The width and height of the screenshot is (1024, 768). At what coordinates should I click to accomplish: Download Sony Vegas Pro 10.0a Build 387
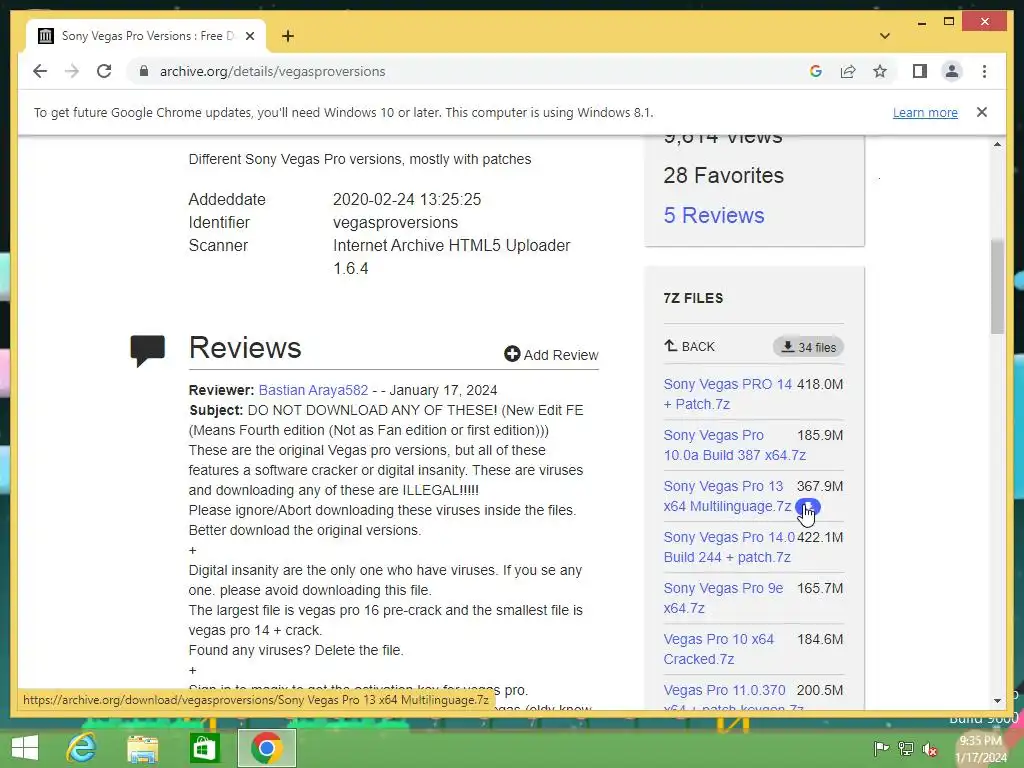tap(735, 445)
